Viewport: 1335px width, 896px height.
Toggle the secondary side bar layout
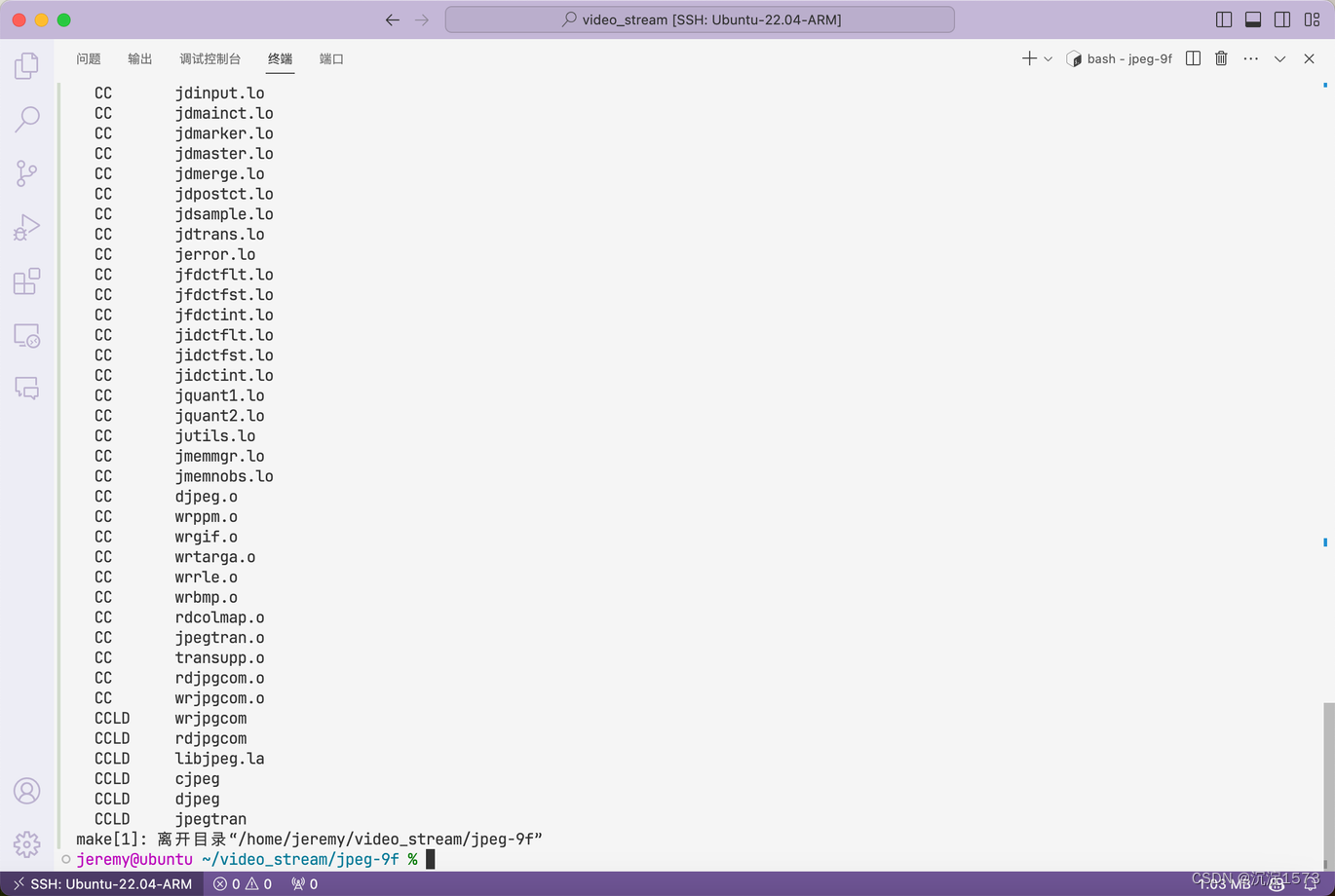pos(1282,19)
